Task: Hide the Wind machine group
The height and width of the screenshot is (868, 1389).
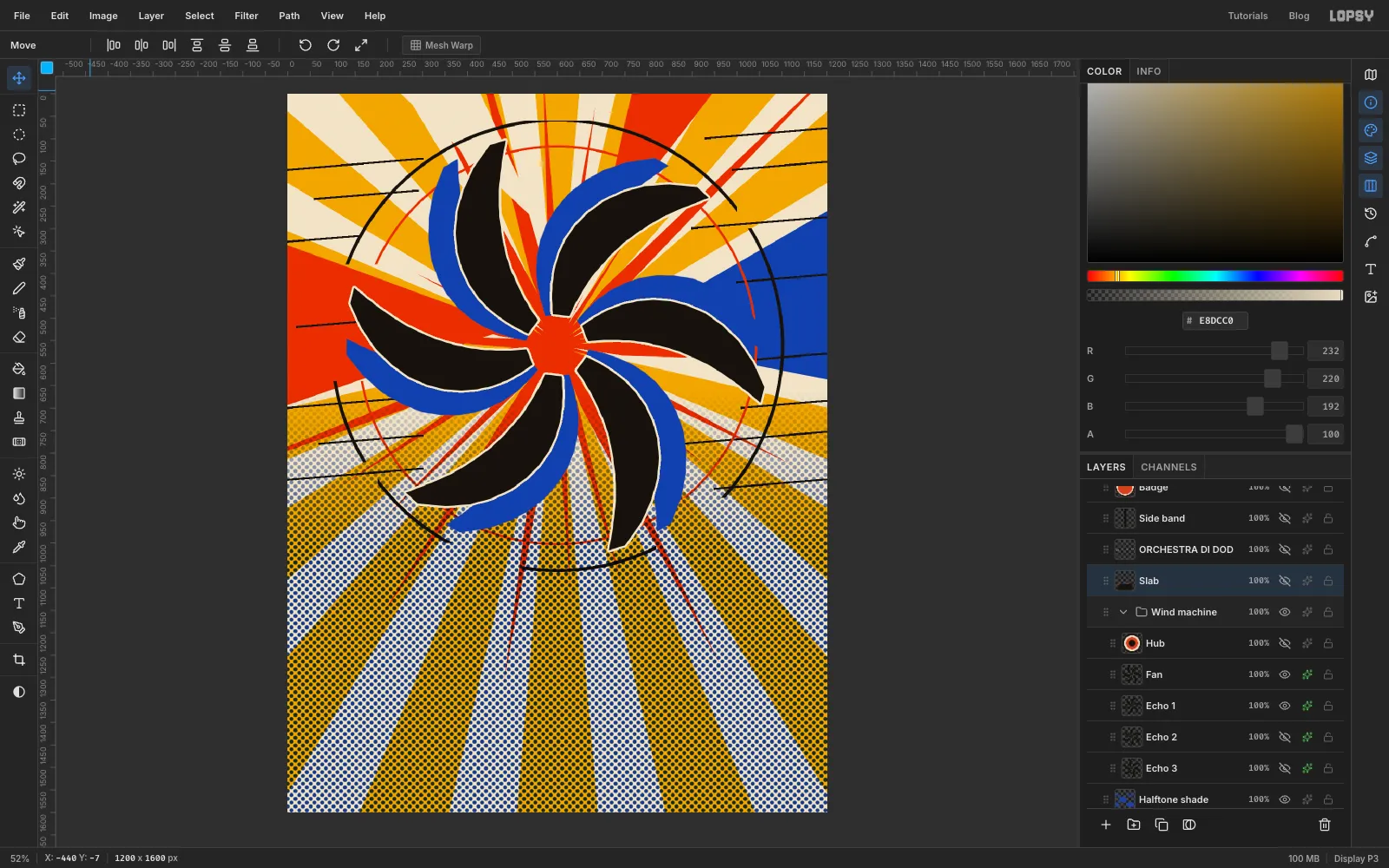Action: pos(1285,612)
